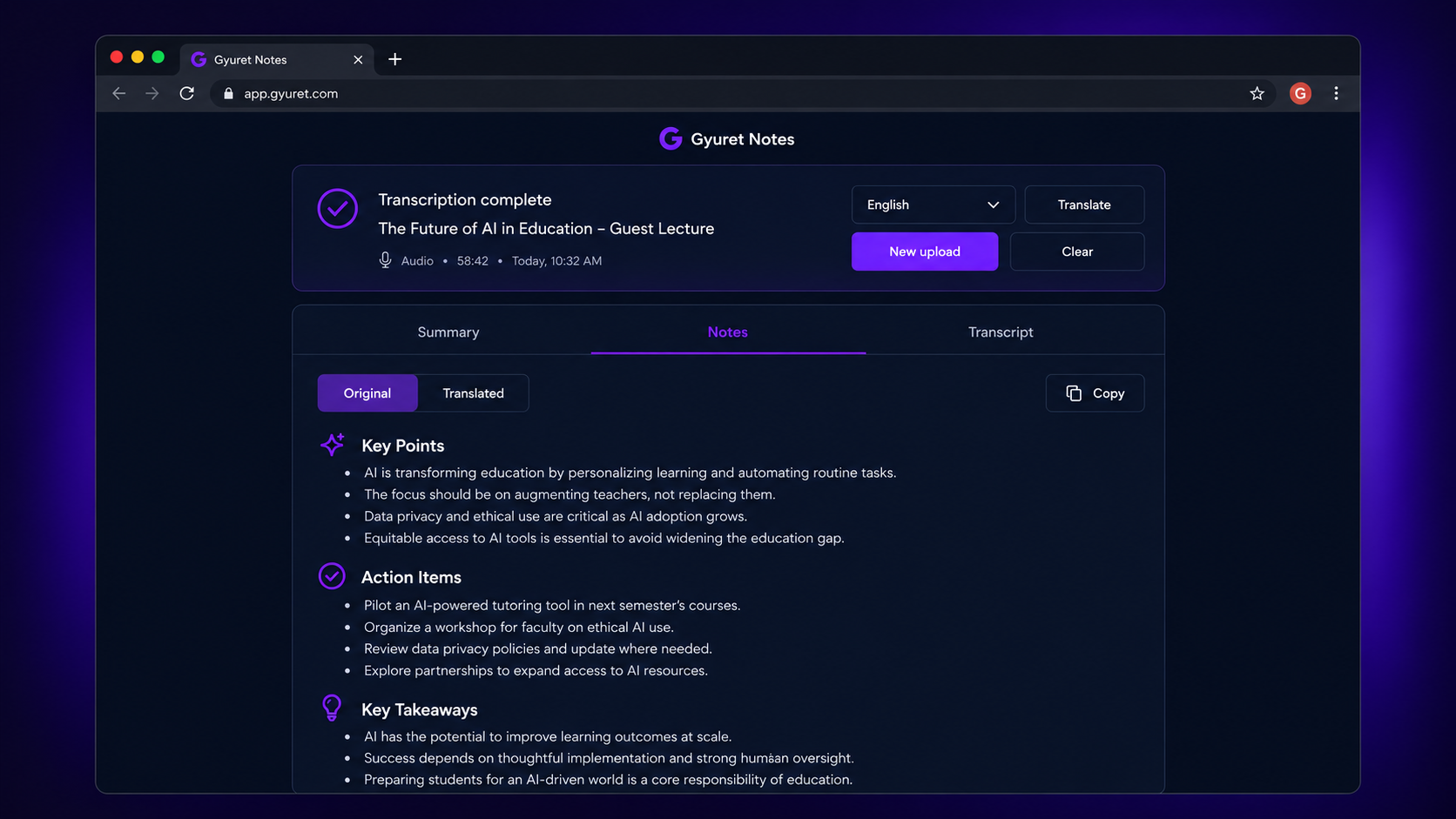The image size is (1456, 819).
Task: Copy the notes with the Copy button
Action: click(1095, 393)
